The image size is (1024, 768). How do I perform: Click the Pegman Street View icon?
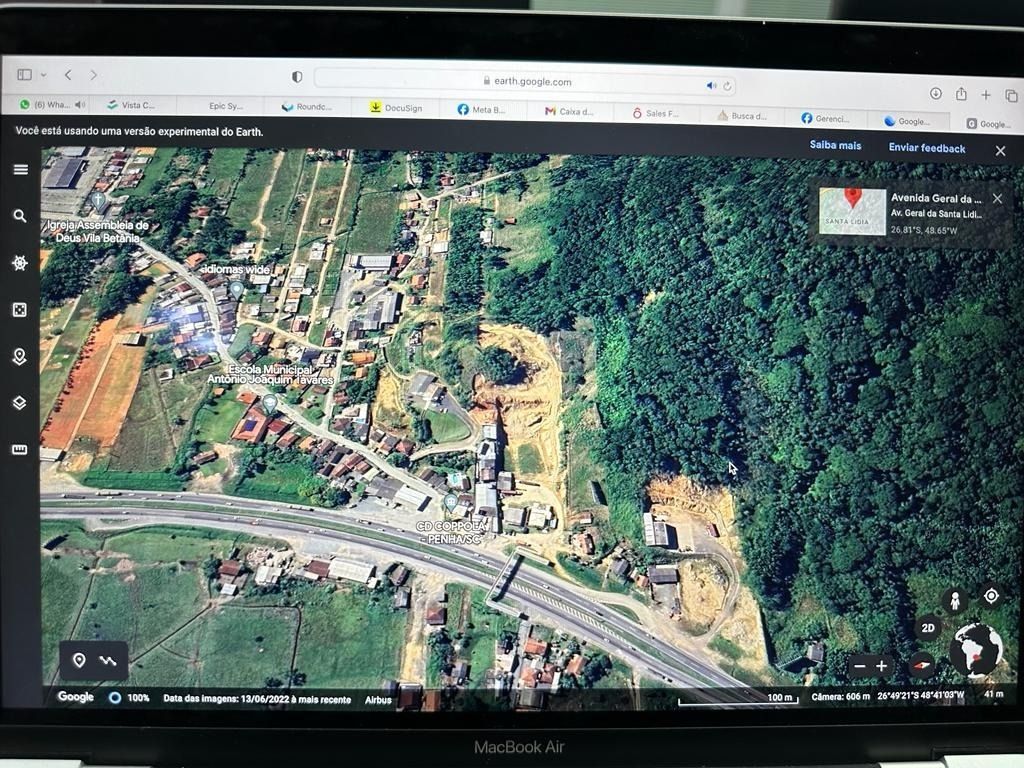coord(955,600)
